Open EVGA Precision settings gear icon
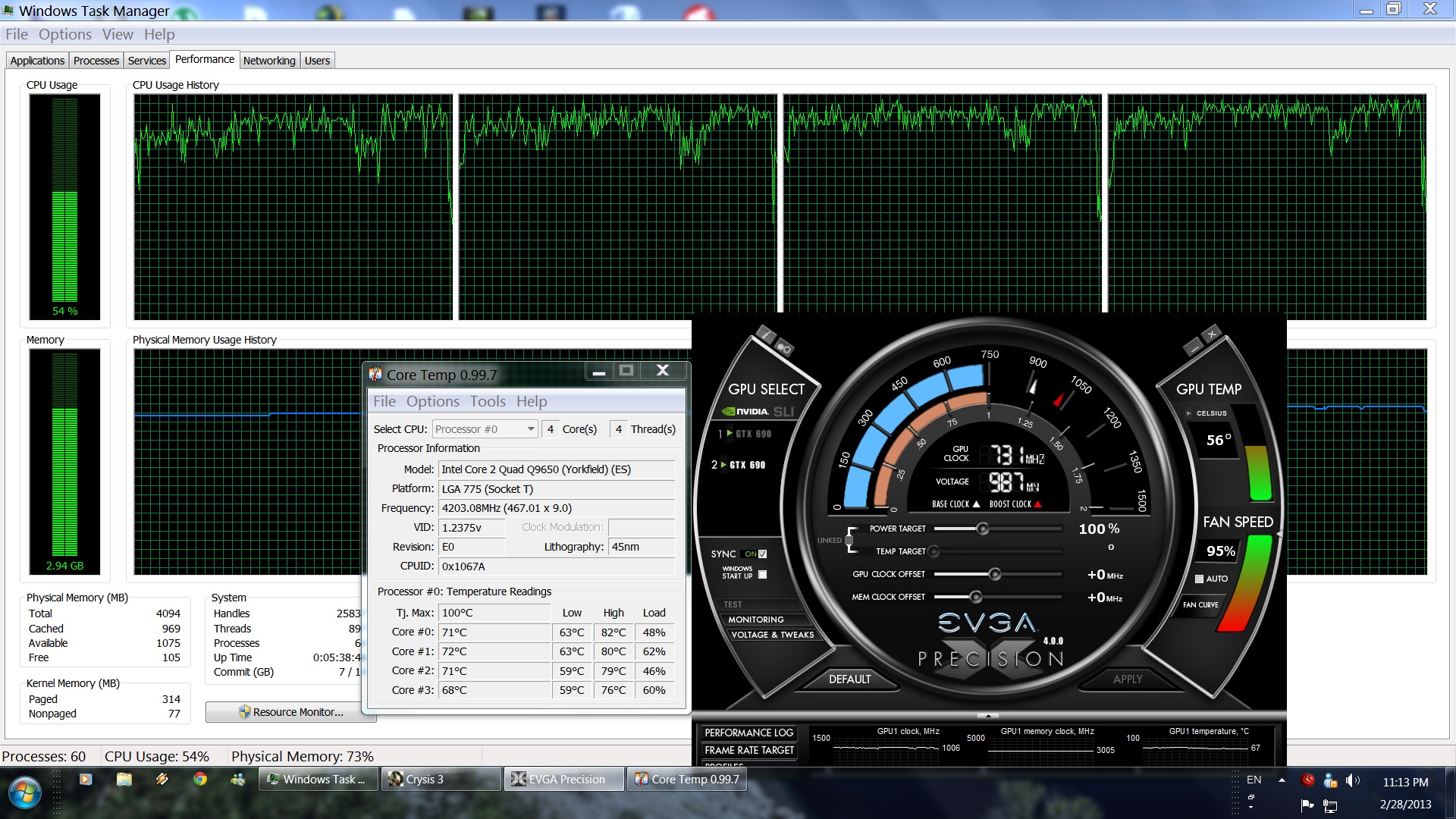 click(784, 348)
